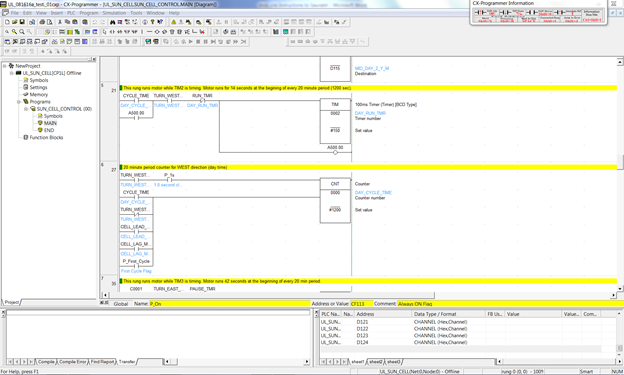
Task: Select the New Vertical line tool
Action: [142, 32]
